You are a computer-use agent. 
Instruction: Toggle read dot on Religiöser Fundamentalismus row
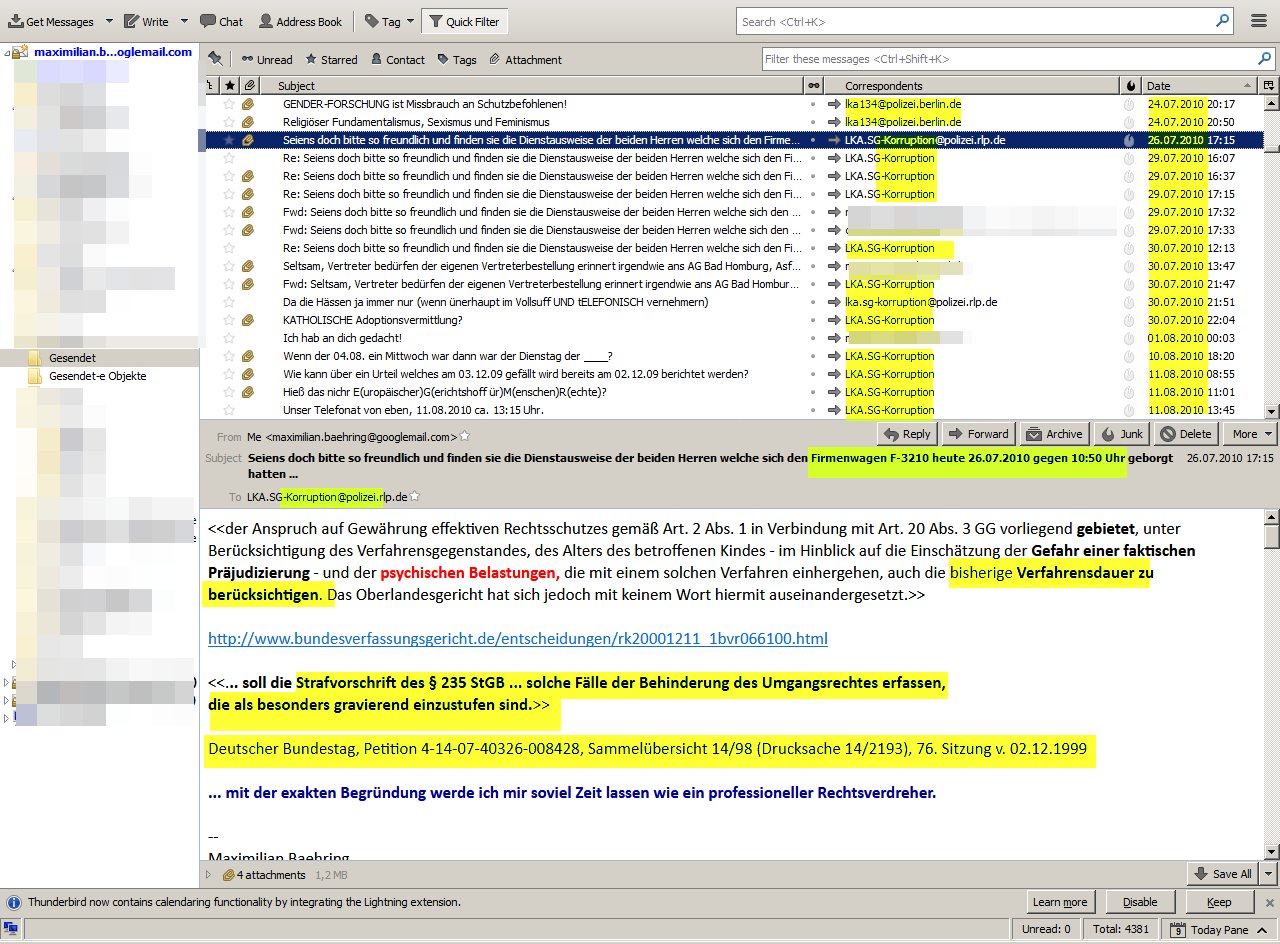pyautogui.click(x=814, y=122)
